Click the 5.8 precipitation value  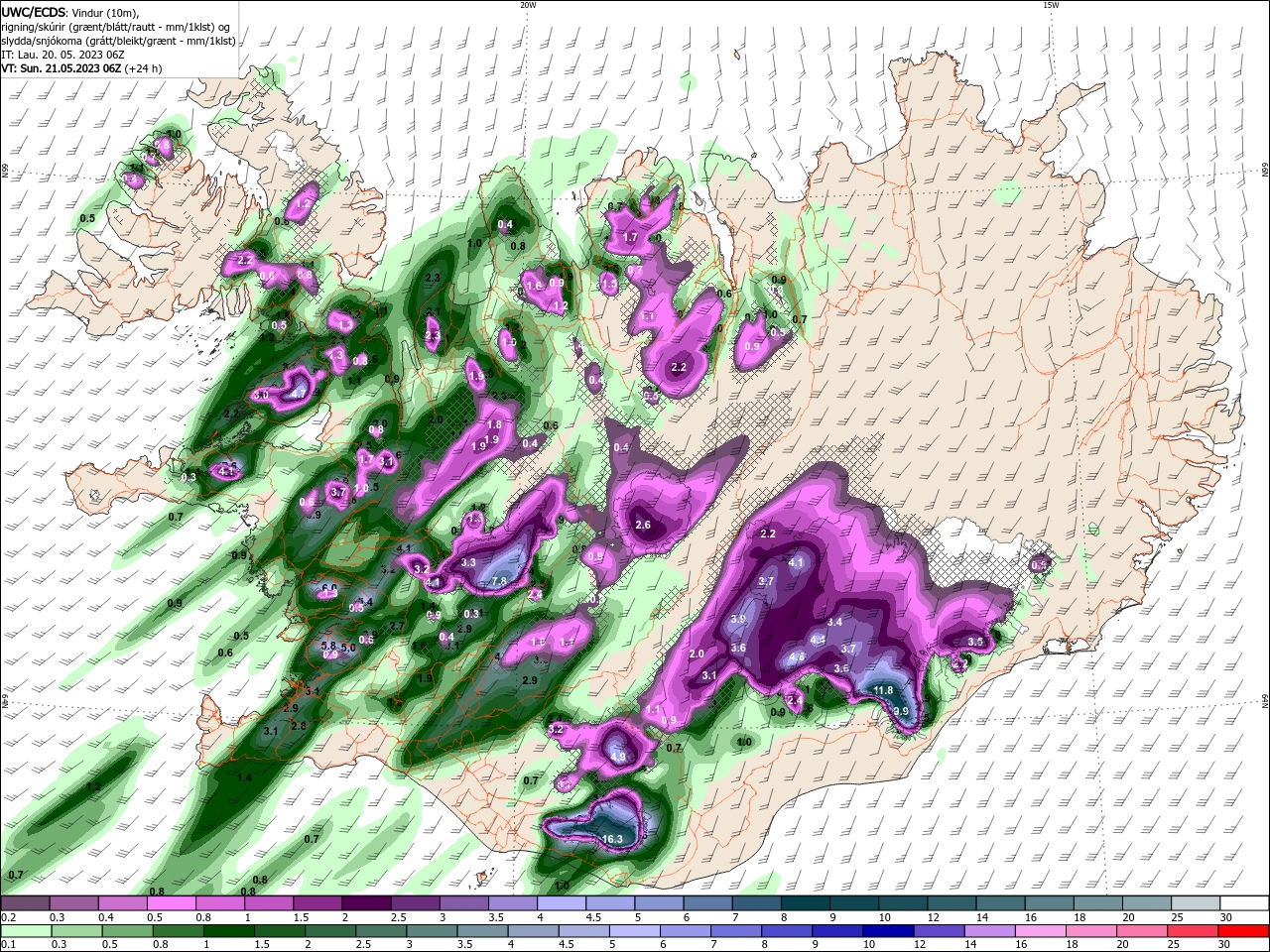[x=329, y=646]
